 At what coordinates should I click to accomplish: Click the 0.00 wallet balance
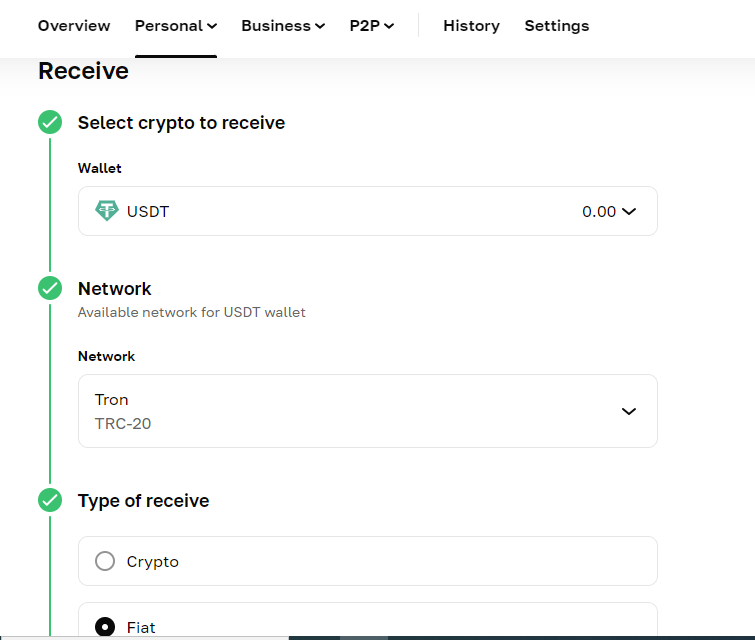[599, 211]
